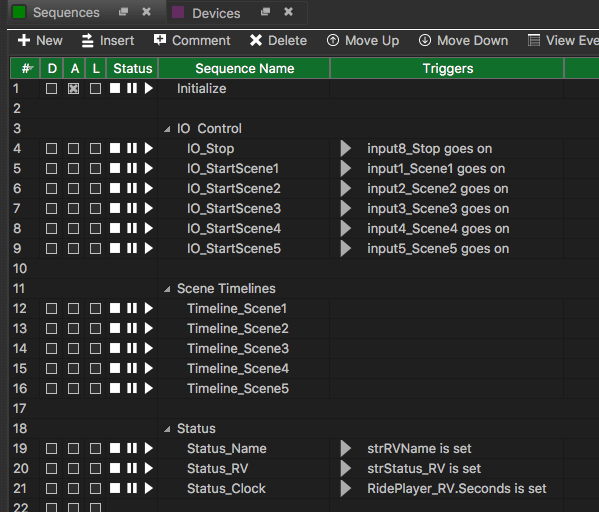Click the Delete button
Image resolution: width=599 pixels, height=512 pixels.
pos(278,41)
